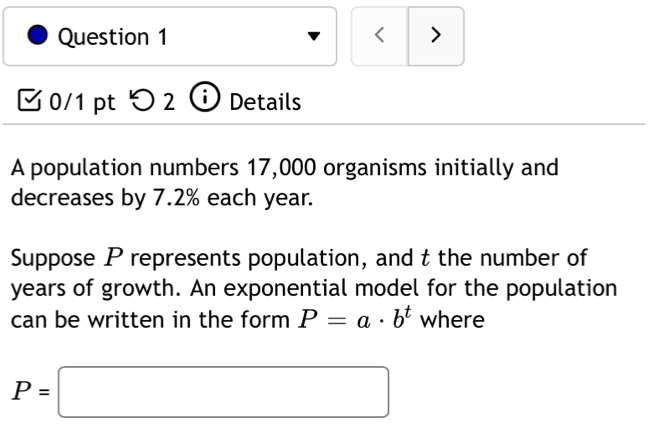Click the blue dot question status icon

(x=38, y=37)
